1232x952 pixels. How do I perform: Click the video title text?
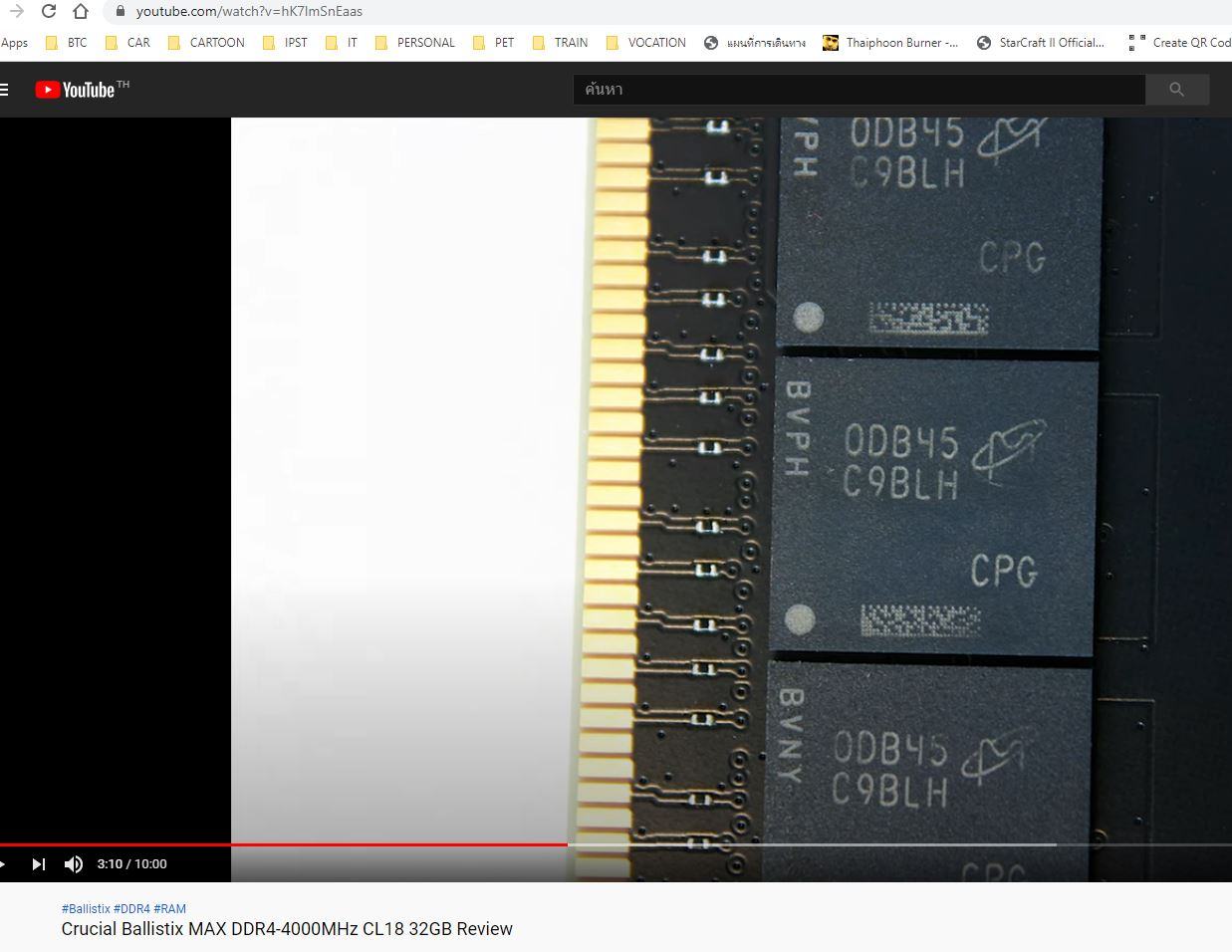287,928
